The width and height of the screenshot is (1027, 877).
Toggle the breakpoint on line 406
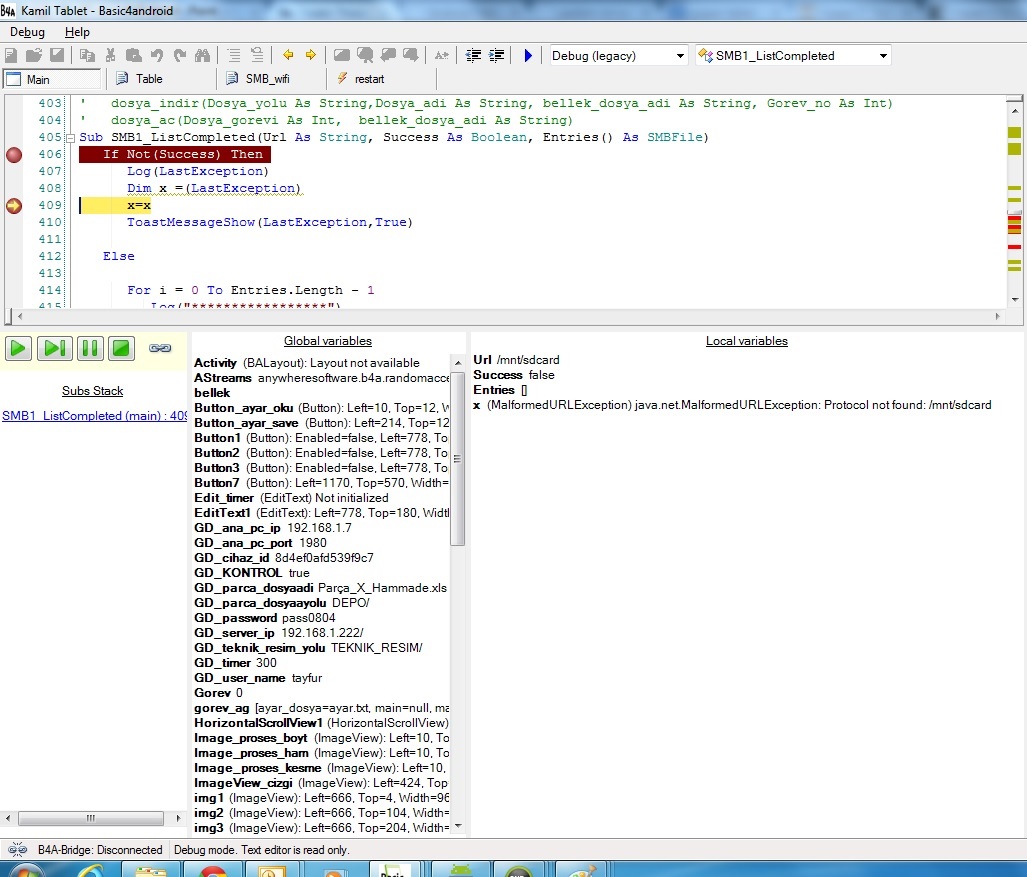[x=14, y=155]
